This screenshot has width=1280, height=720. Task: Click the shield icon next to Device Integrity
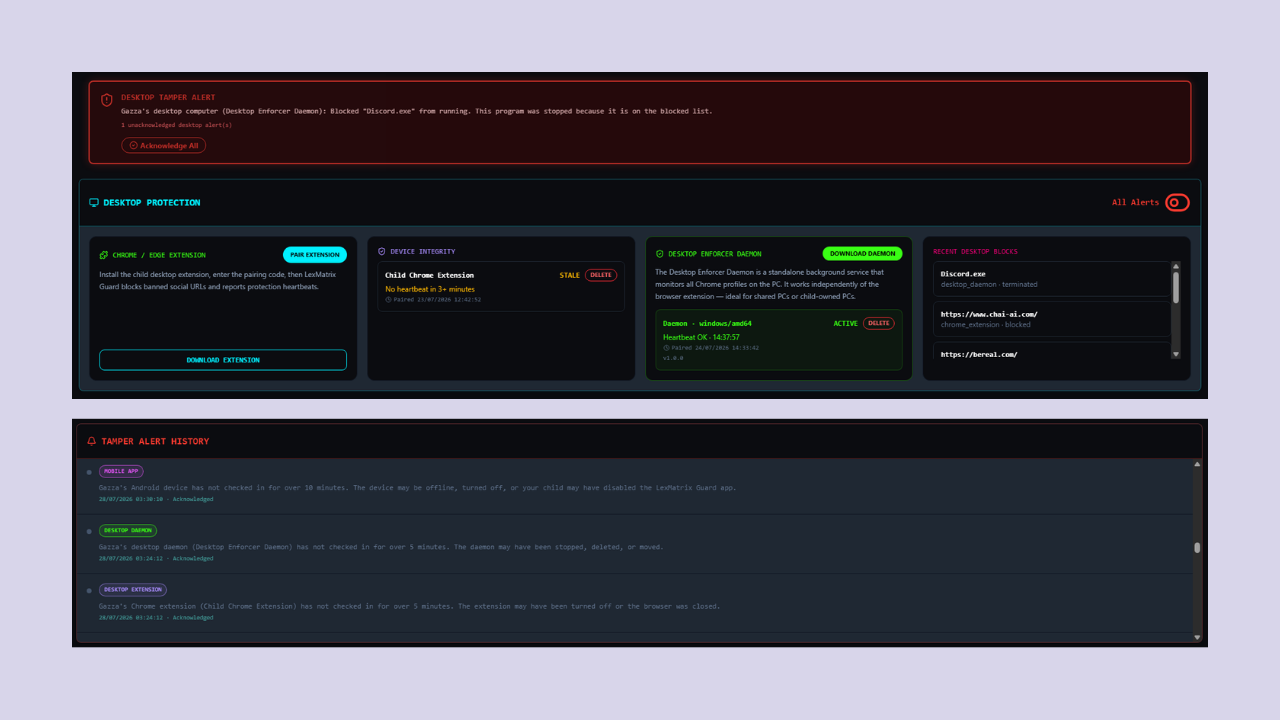pyautogui.click(x=381, y=252)
